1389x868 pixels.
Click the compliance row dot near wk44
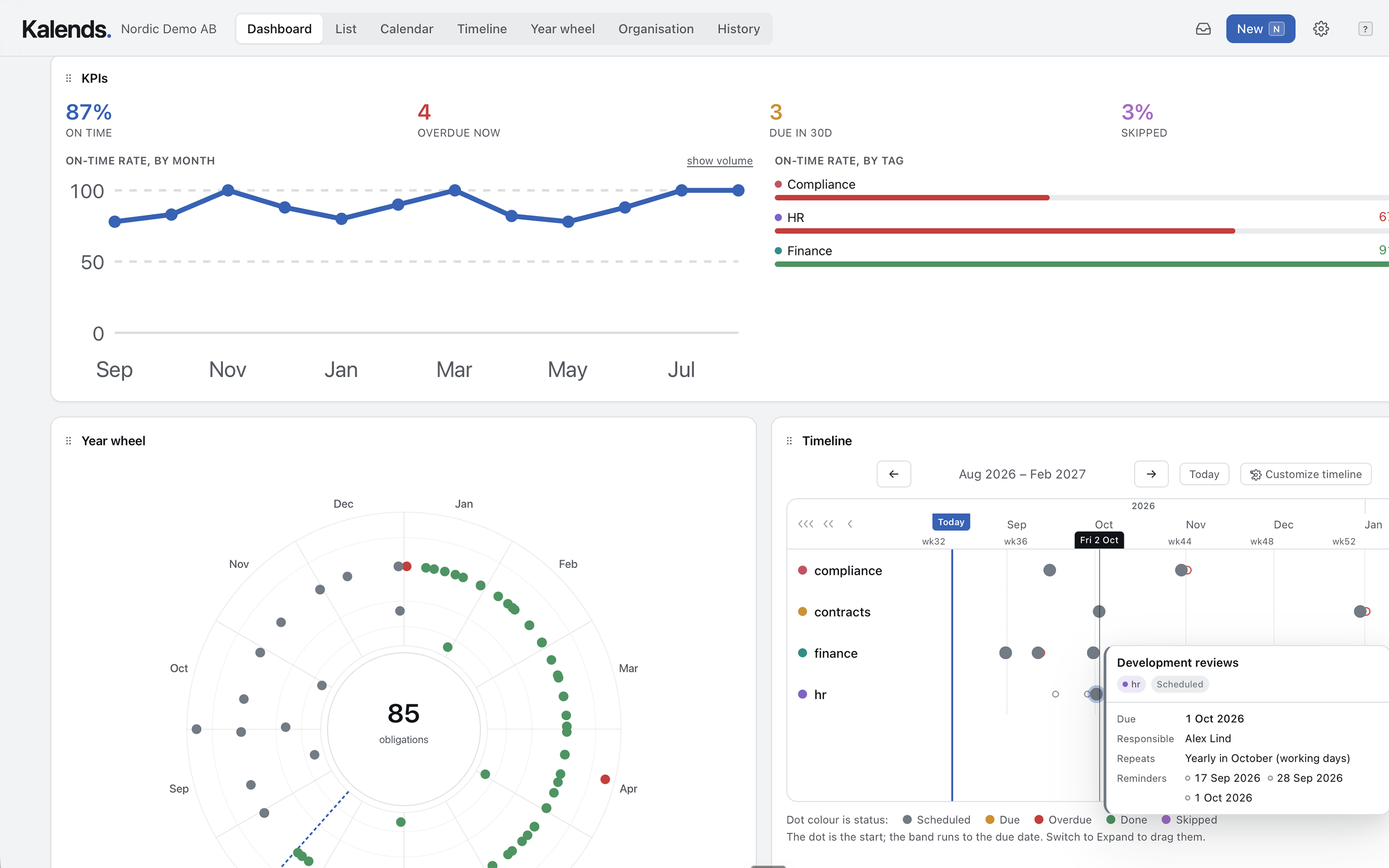pyautogui.click(x=1181, y=570)
